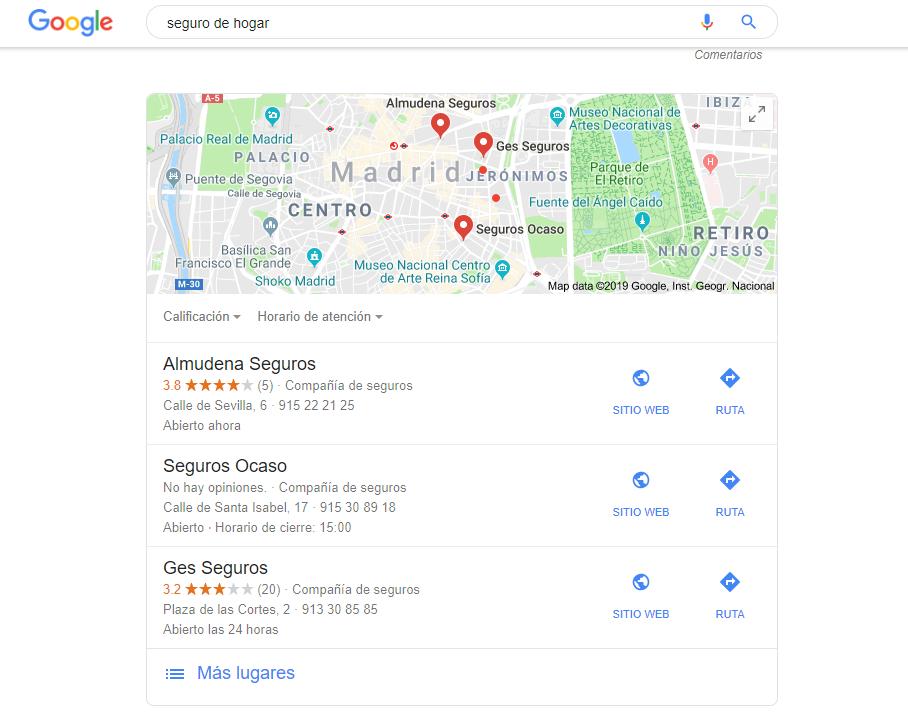This screenshot has width=908, height=723.
Task: Click into the search field with 'seguro de hogar'
Action: [423, 23]
